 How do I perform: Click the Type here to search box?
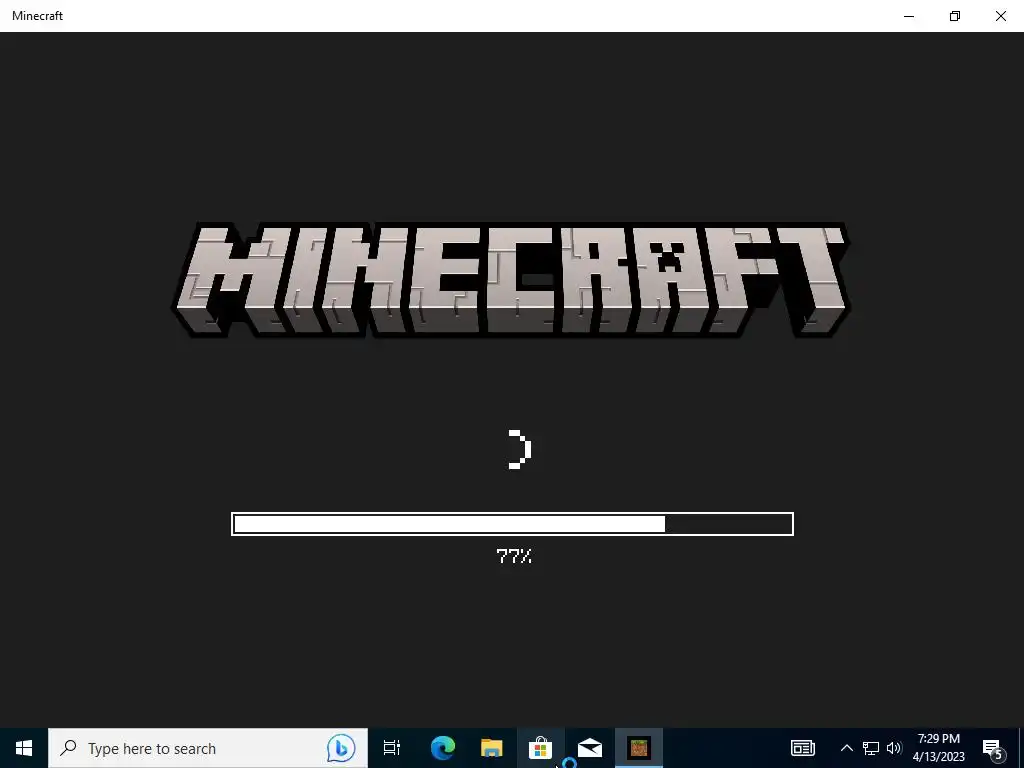coord(208,748)
